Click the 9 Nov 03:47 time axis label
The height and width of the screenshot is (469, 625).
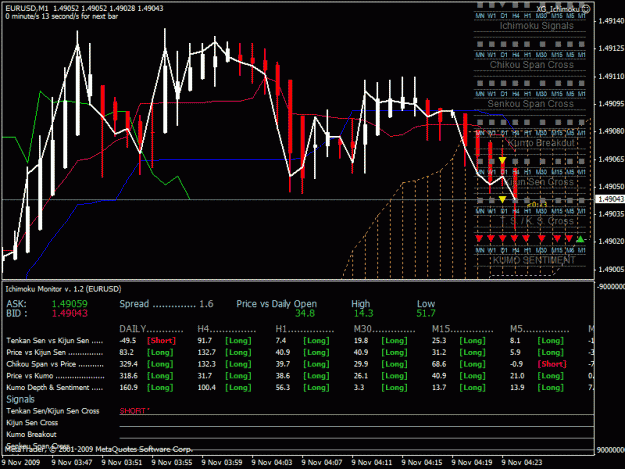click(72, 463)
